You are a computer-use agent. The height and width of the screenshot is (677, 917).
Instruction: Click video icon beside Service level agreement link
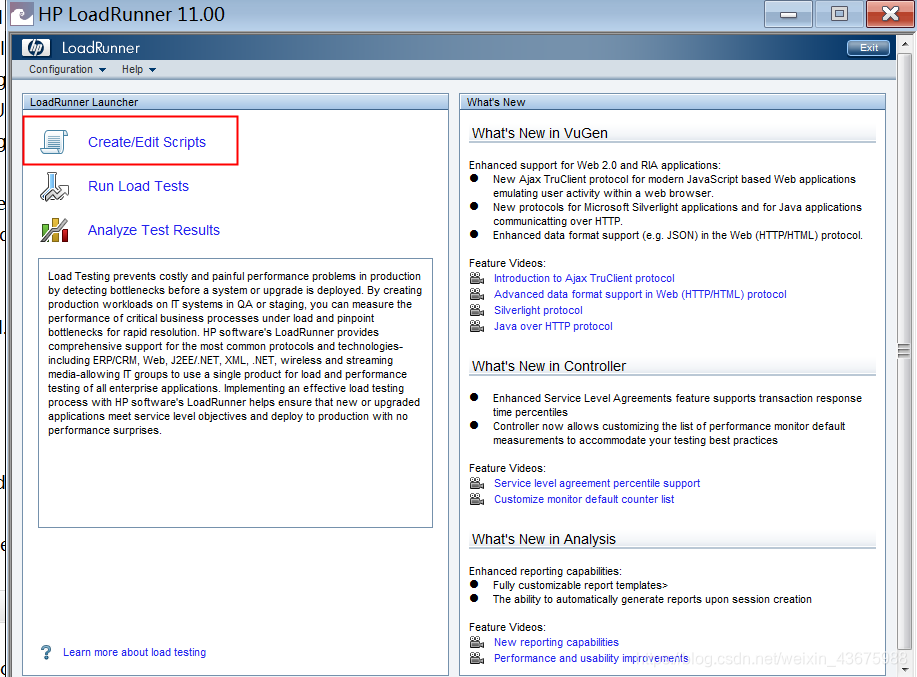pyautogui.click(x=477, y=483)
